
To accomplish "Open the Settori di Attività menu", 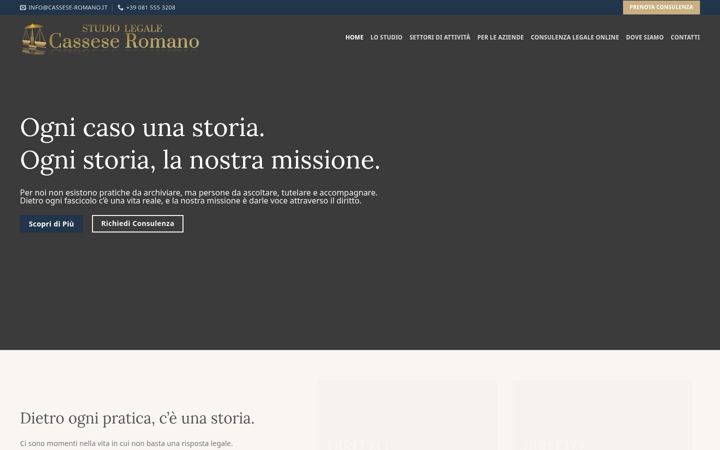I will (x=439, y=37).
